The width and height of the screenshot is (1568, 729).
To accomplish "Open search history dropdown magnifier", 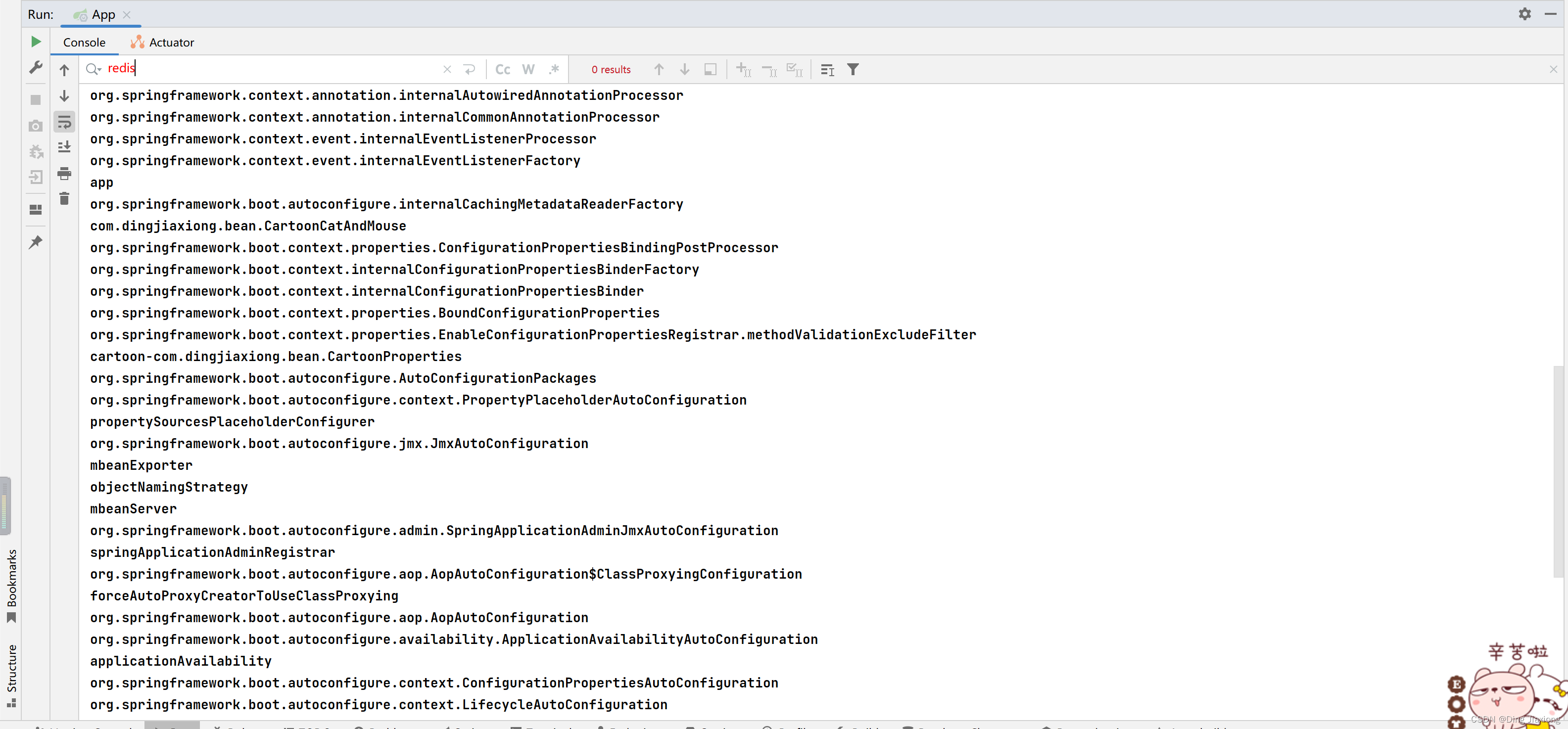I will point(94,69).
